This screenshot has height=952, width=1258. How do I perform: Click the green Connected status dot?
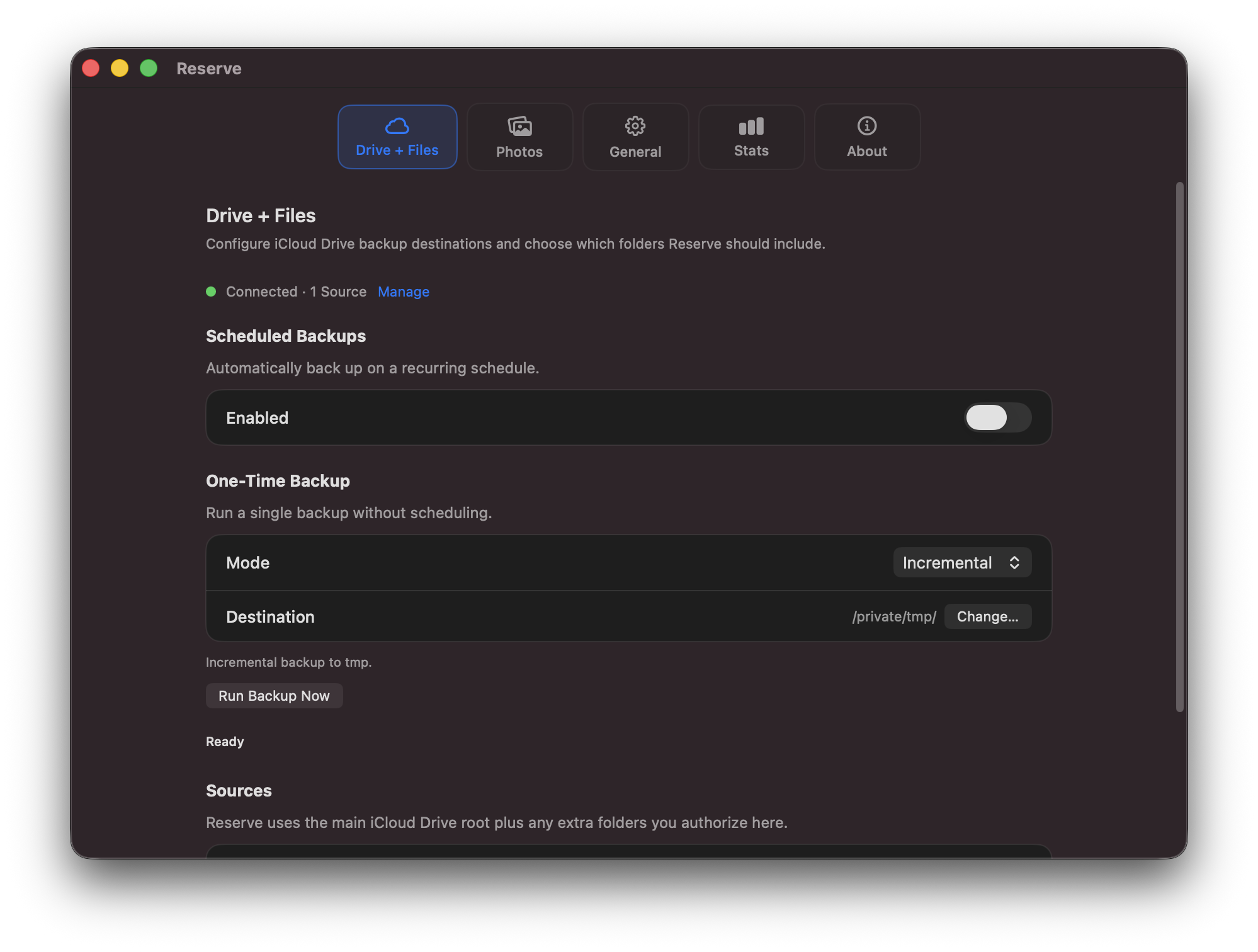(212, 292)
